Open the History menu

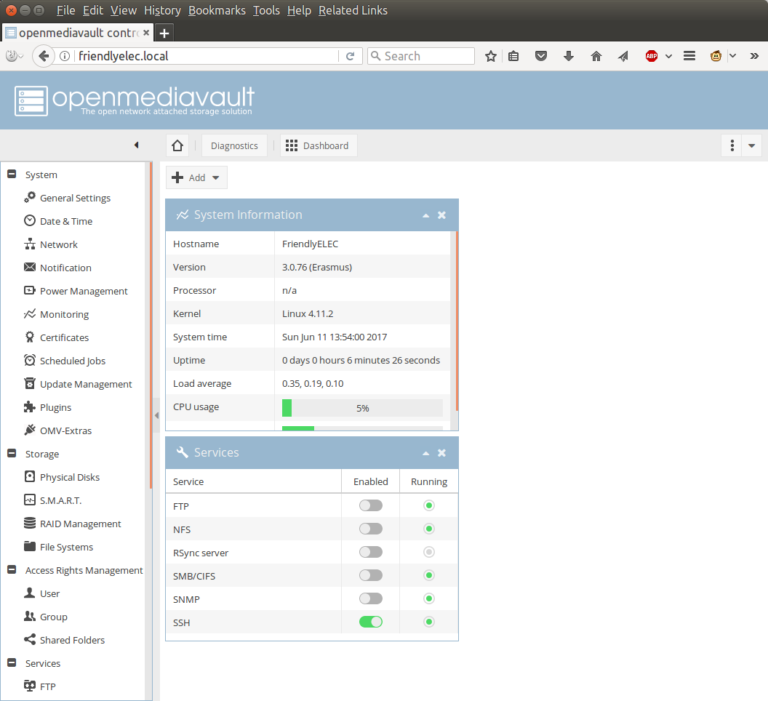162,10
